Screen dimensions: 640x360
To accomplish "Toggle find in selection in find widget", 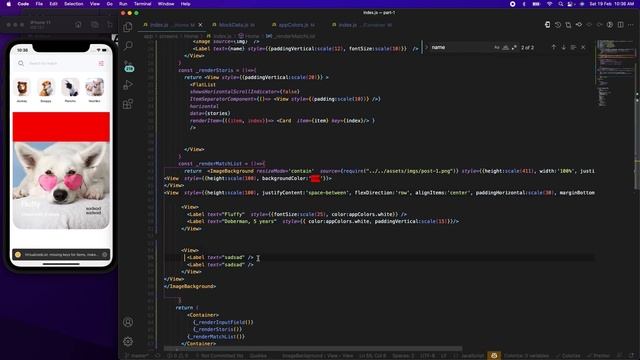I will pyautogui.click(x=573, y=47).
